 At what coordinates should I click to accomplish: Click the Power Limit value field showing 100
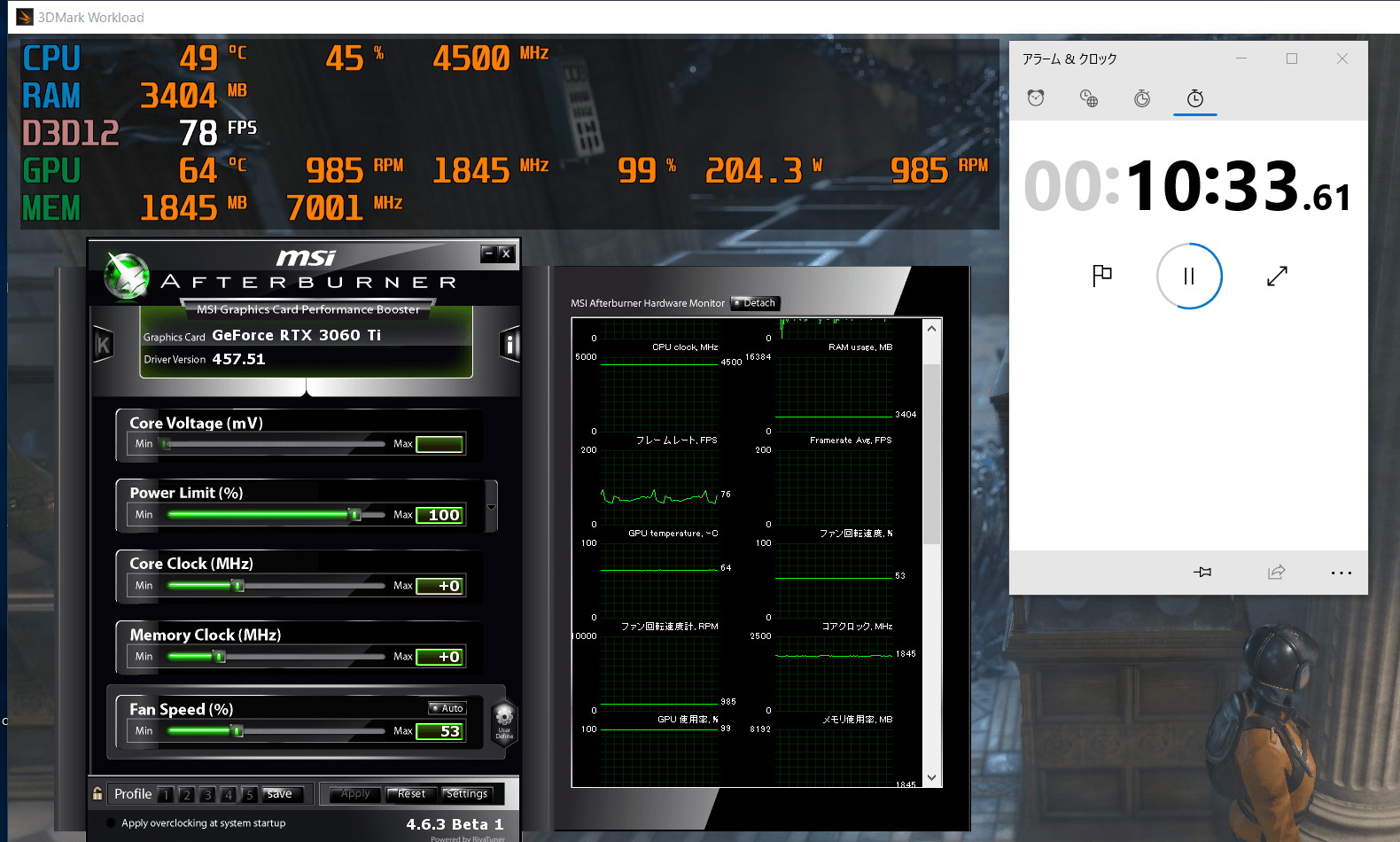(439, 515)
